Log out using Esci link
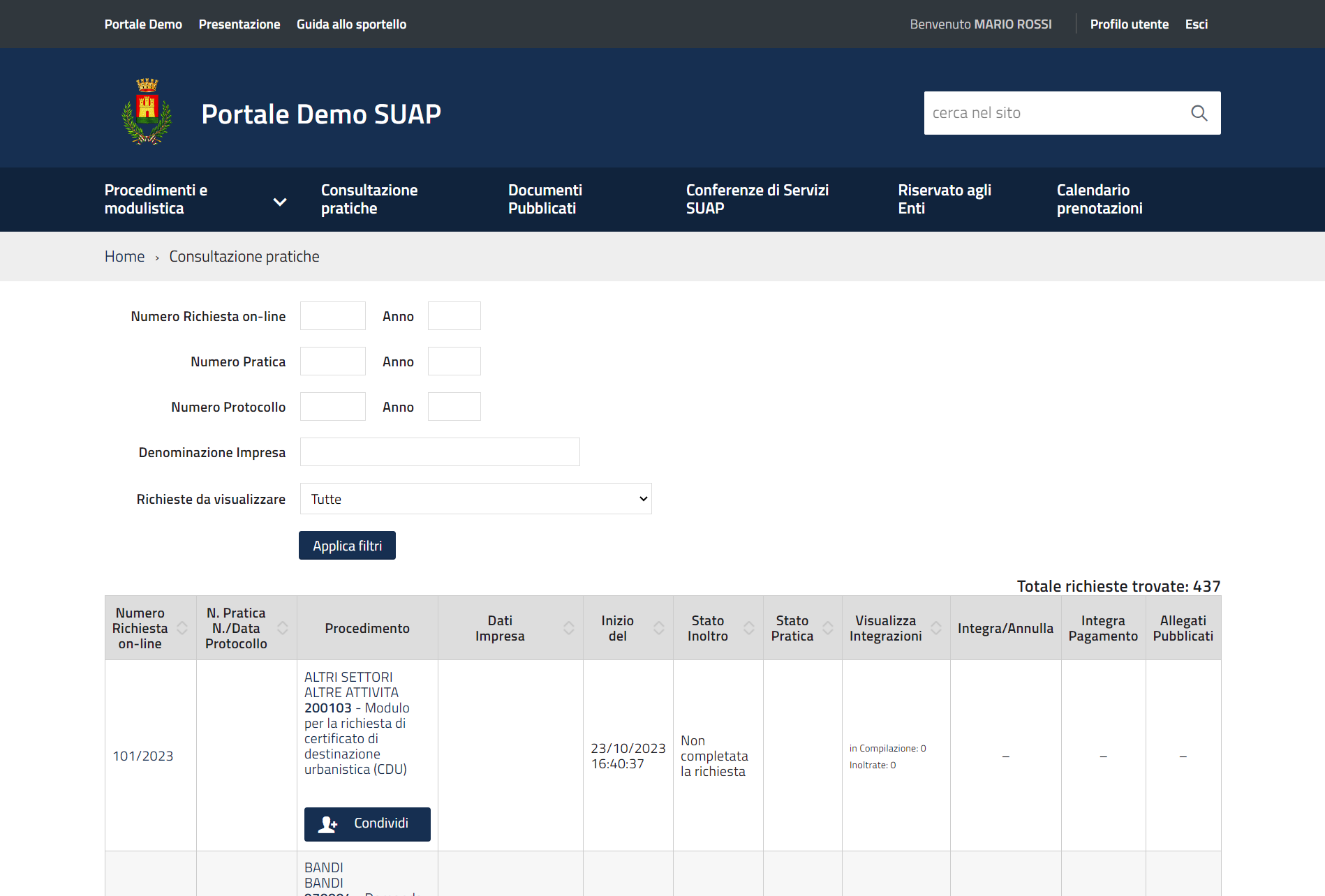Viewport: 1325px width, 896px height. pos(1196,24)
